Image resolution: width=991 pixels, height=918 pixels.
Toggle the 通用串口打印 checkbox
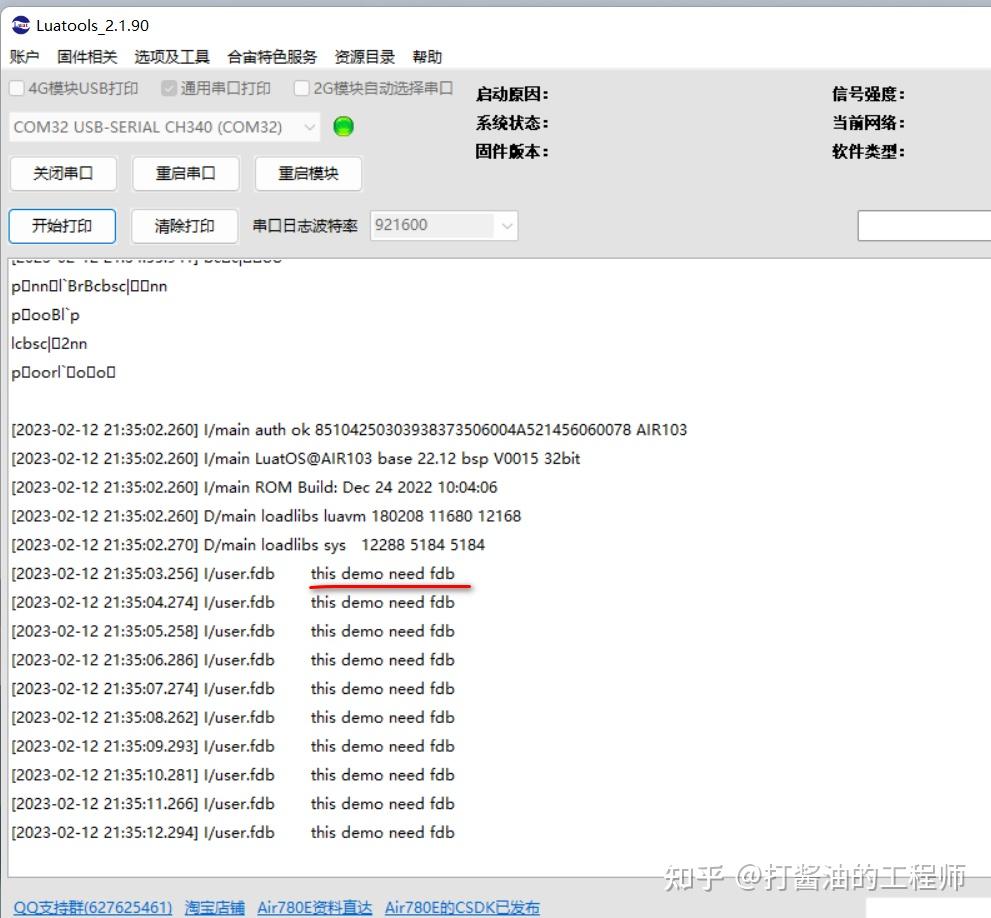click(169, 88)
